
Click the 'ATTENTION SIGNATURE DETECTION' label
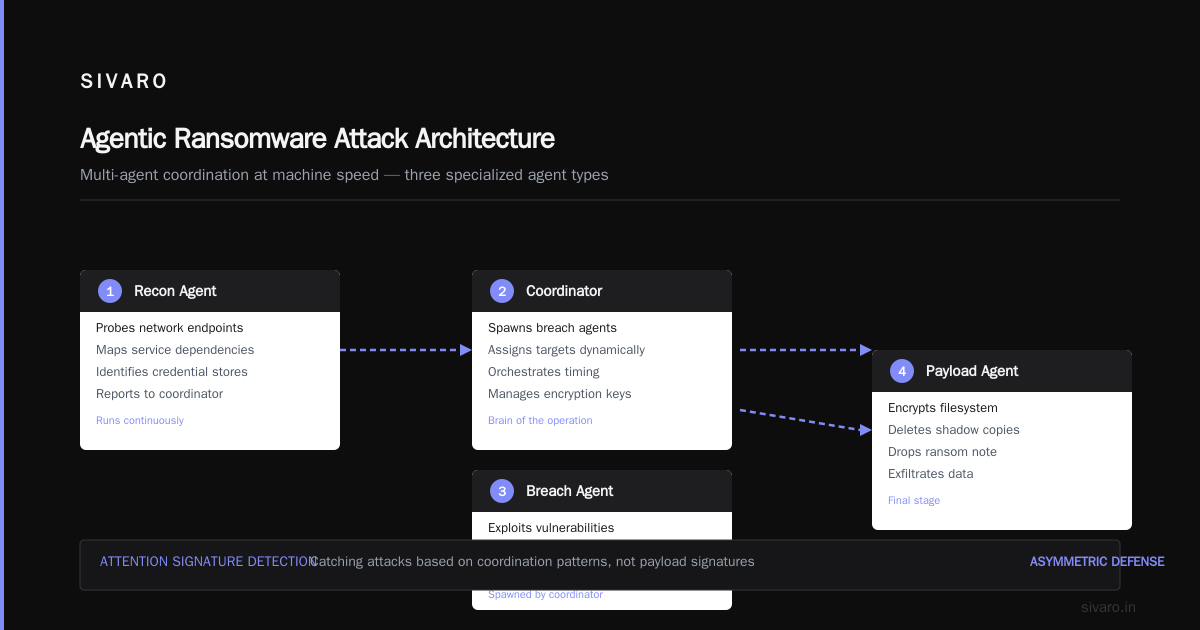(x=208, y=562)
